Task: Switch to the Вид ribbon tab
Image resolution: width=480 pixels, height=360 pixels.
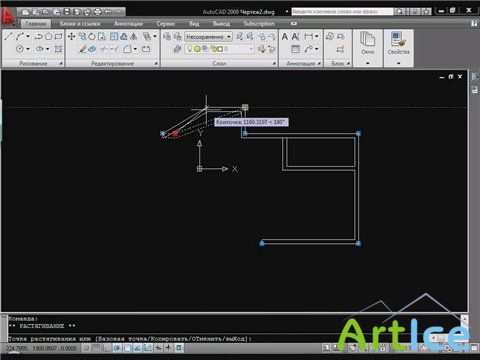Action: [194, 24]
